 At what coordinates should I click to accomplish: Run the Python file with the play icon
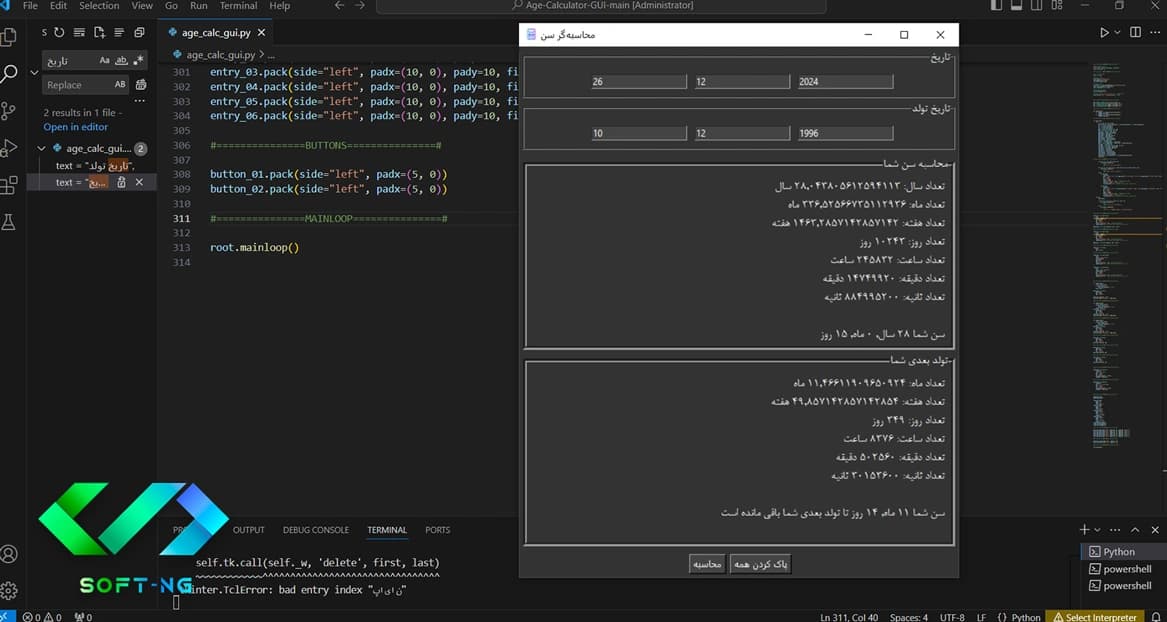[x=1104, y=33]
